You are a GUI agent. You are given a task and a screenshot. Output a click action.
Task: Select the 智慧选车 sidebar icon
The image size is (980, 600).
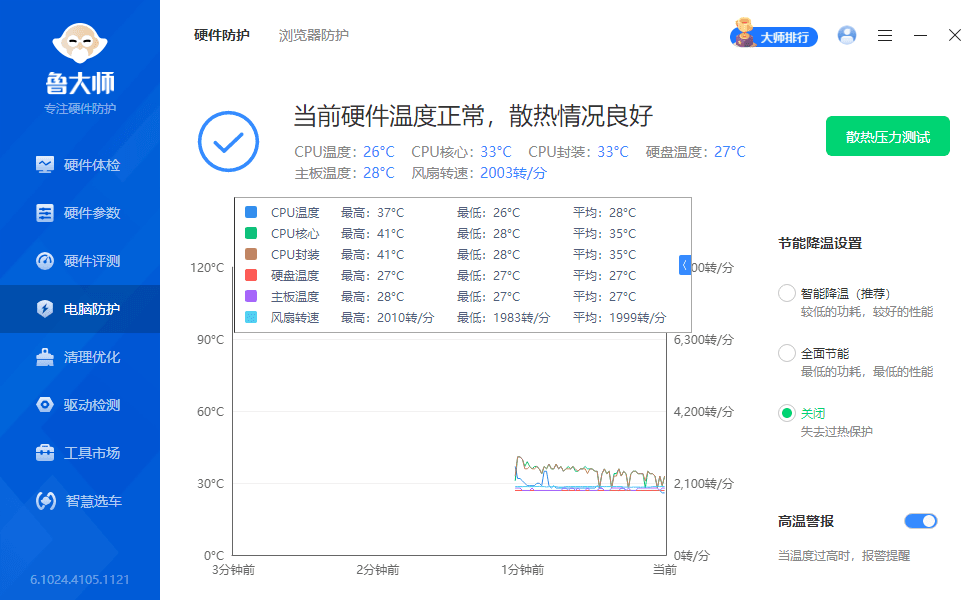80,501
